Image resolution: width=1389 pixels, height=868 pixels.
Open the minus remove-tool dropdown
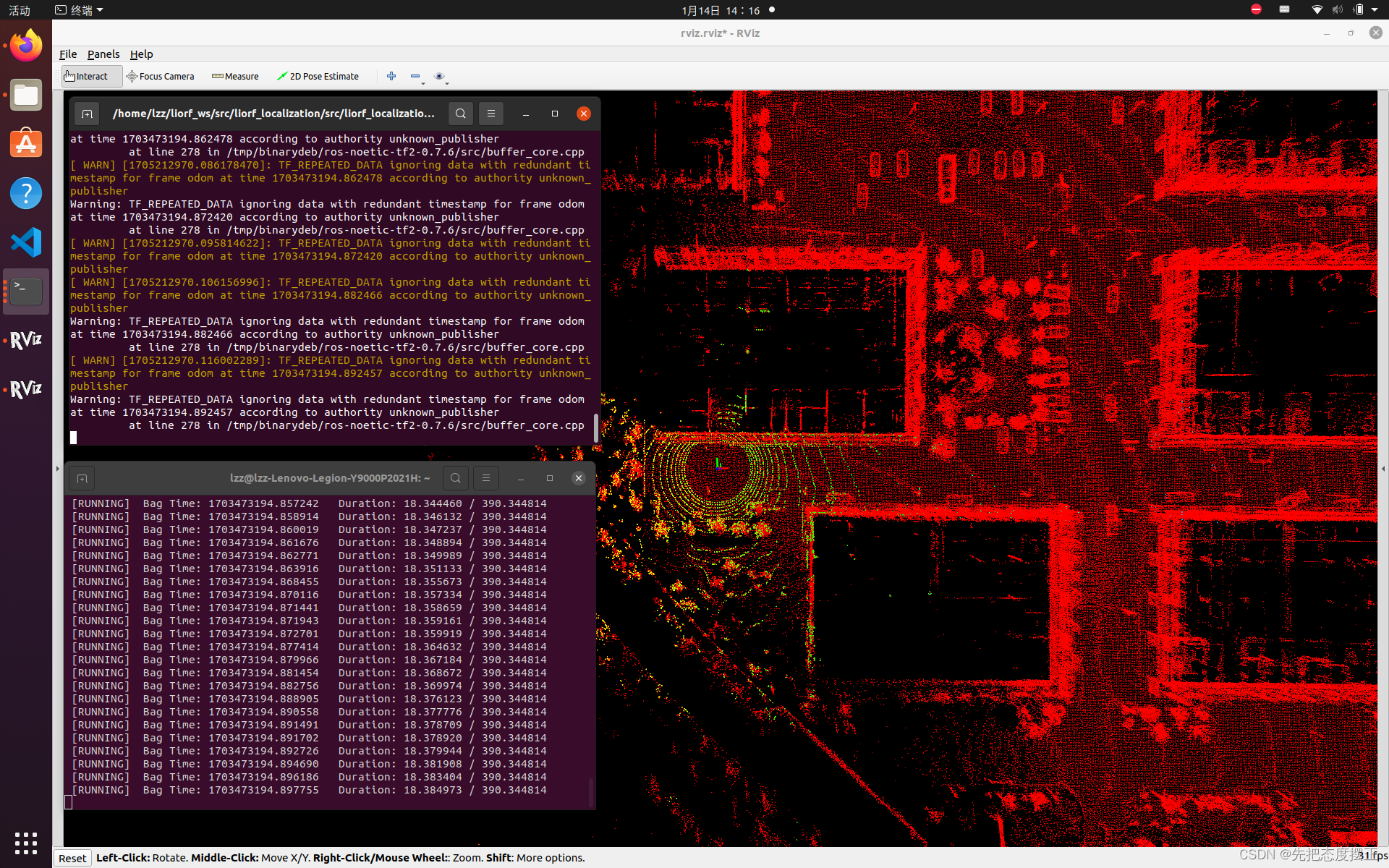coord(415,76)
